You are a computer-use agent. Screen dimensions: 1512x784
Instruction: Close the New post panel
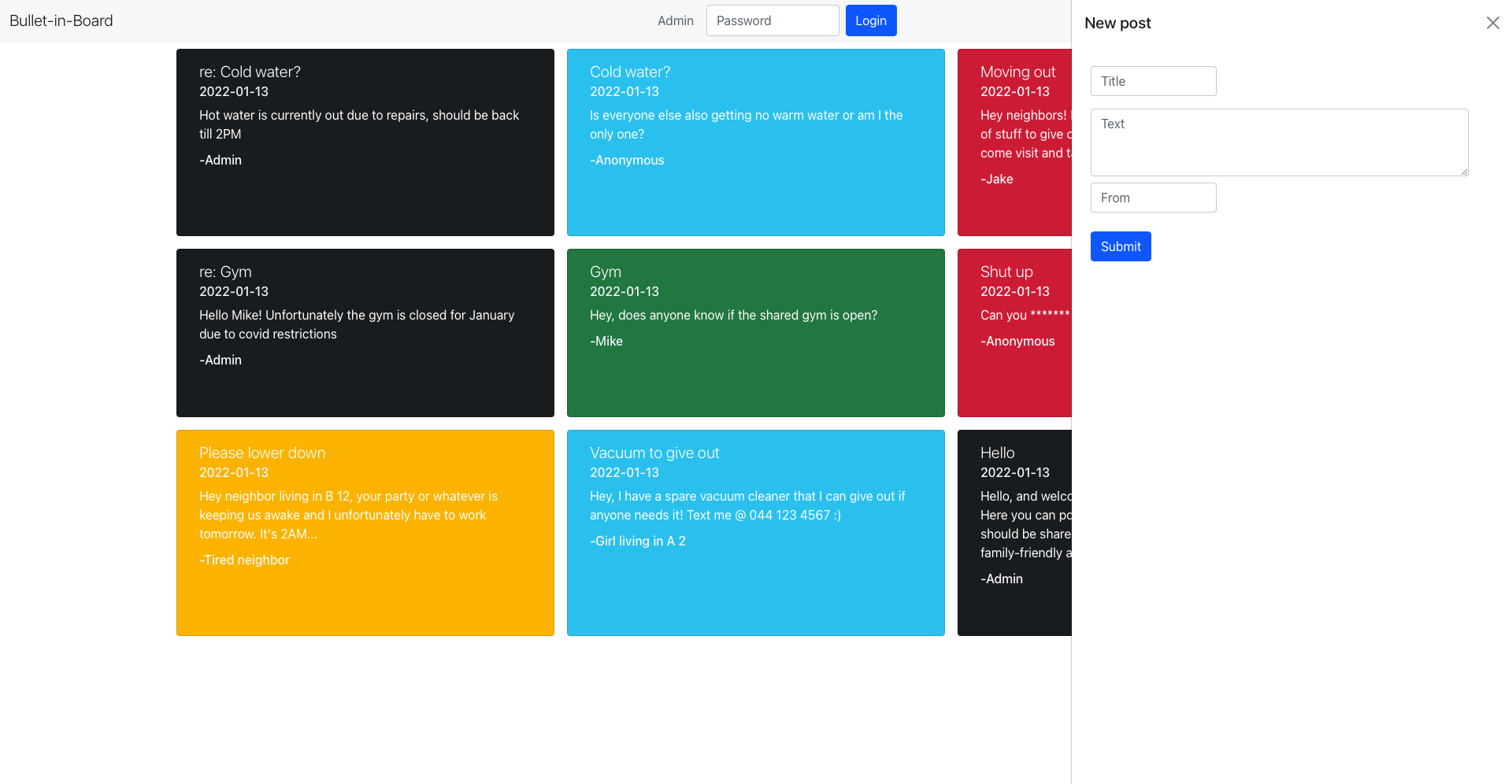(1492, 23)
